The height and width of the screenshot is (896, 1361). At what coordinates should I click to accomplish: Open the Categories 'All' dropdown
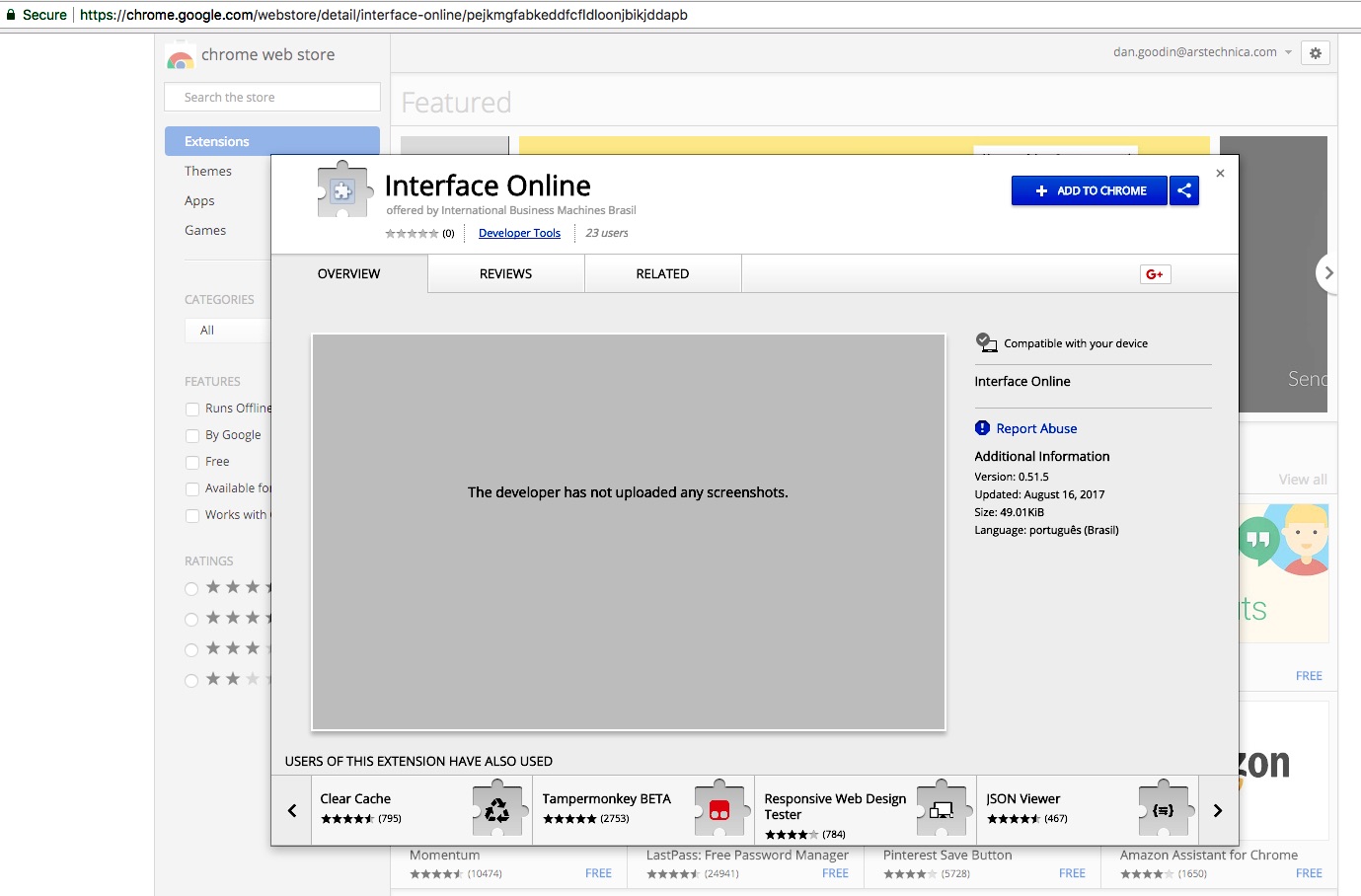(228, 331)
